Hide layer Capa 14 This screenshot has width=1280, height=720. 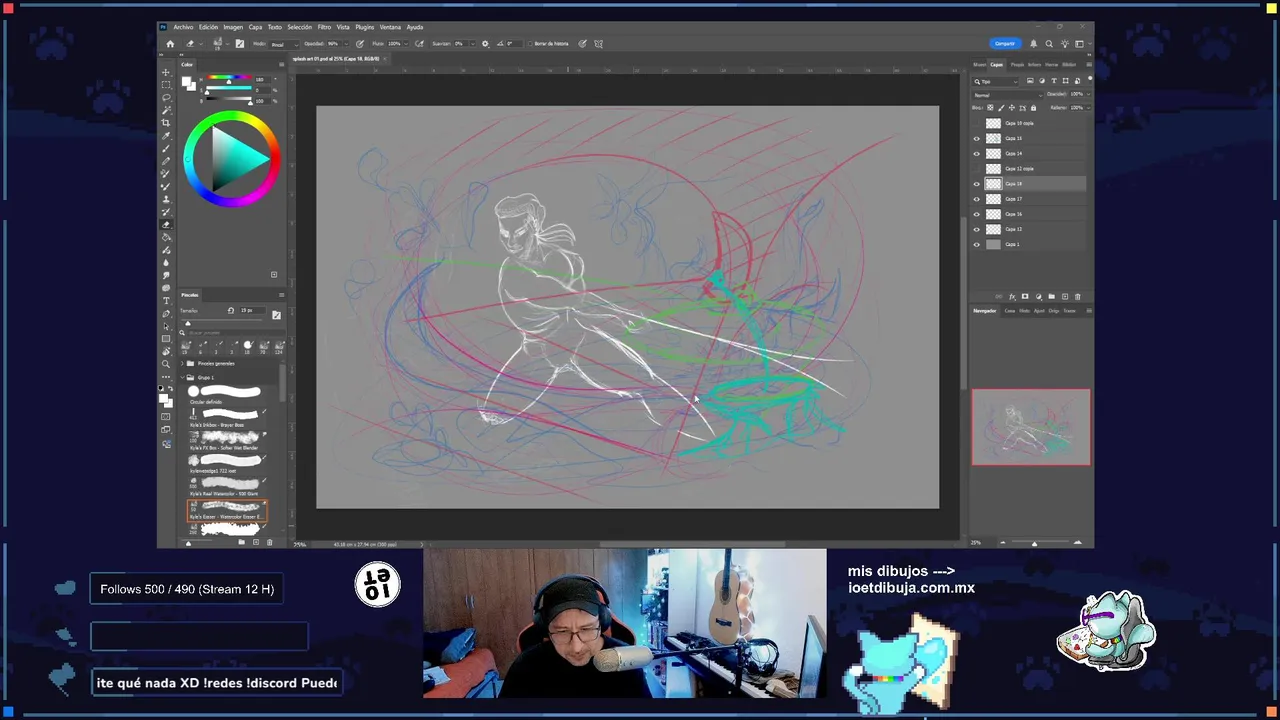[x=976, y=154]
